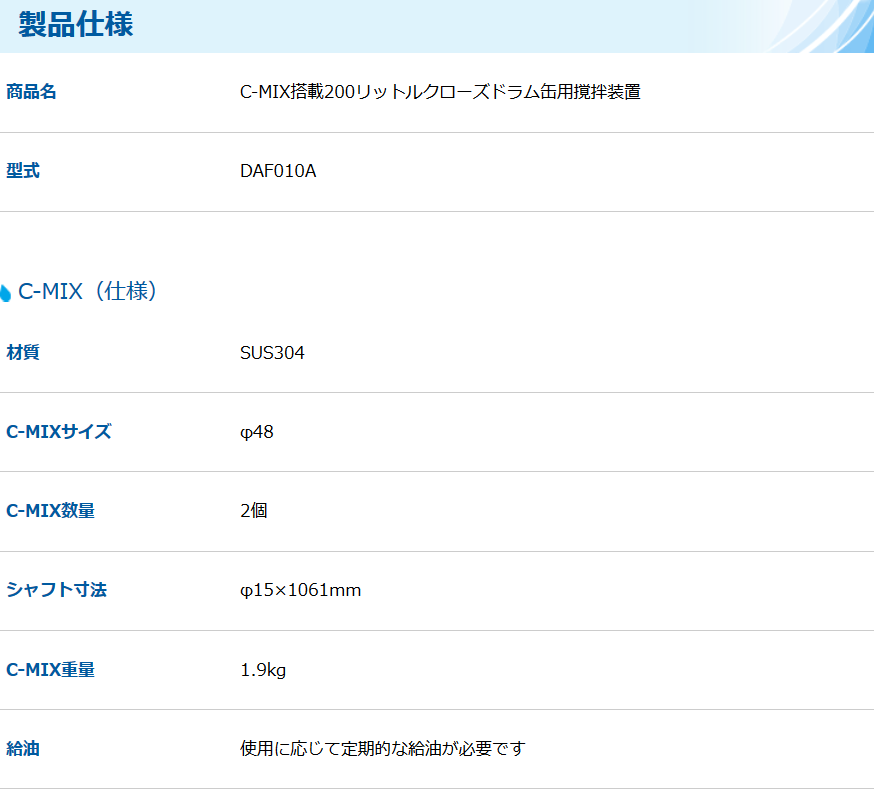Click the C-MIX（仕様） subsection heading
Viewport: 874px width, 793px height.
(88, 291)
